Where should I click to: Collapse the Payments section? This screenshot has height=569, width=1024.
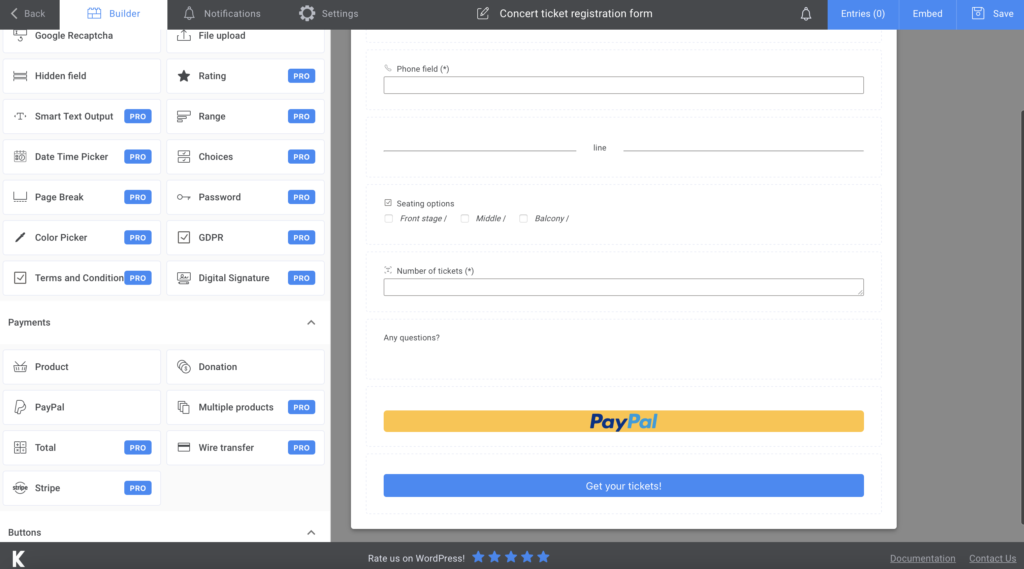pos(311,323)
